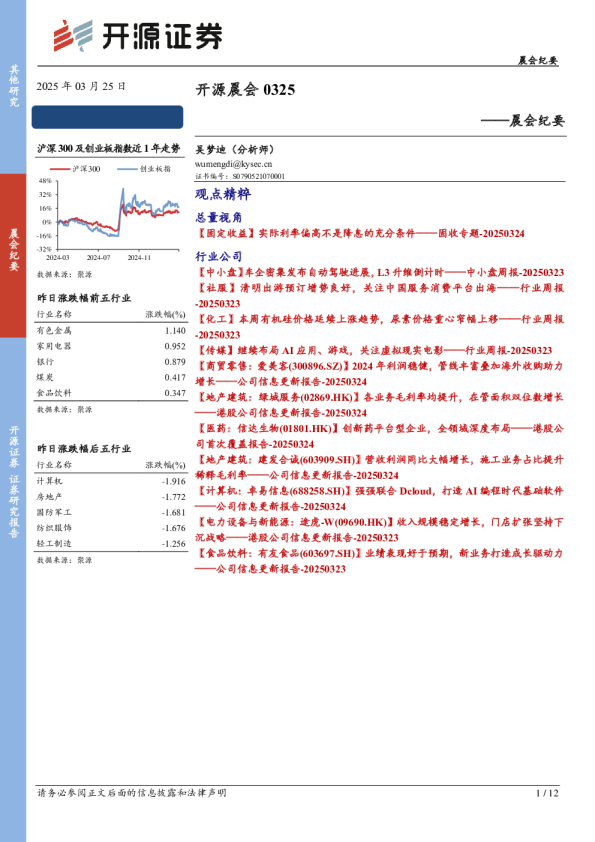Open the 中小盘周报-20250323 report link
This screenshot has width=595, height=842.
tap(380, 272)
